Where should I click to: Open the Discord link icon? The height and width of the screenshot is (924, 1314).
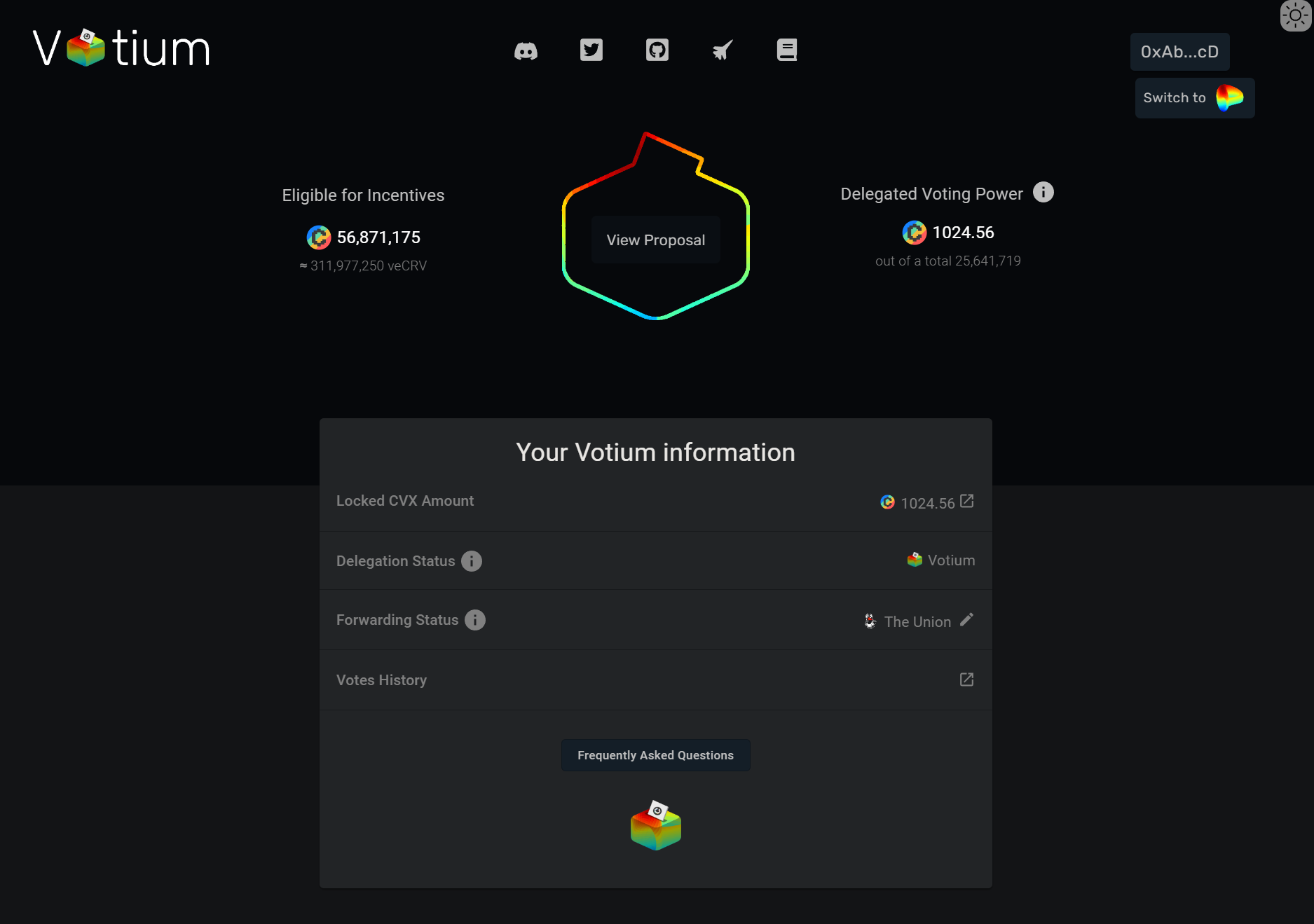click(x=526, y=50)
